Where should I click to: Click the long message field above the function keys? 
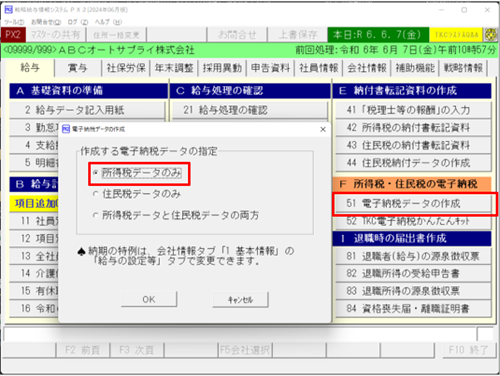(240, 334)
